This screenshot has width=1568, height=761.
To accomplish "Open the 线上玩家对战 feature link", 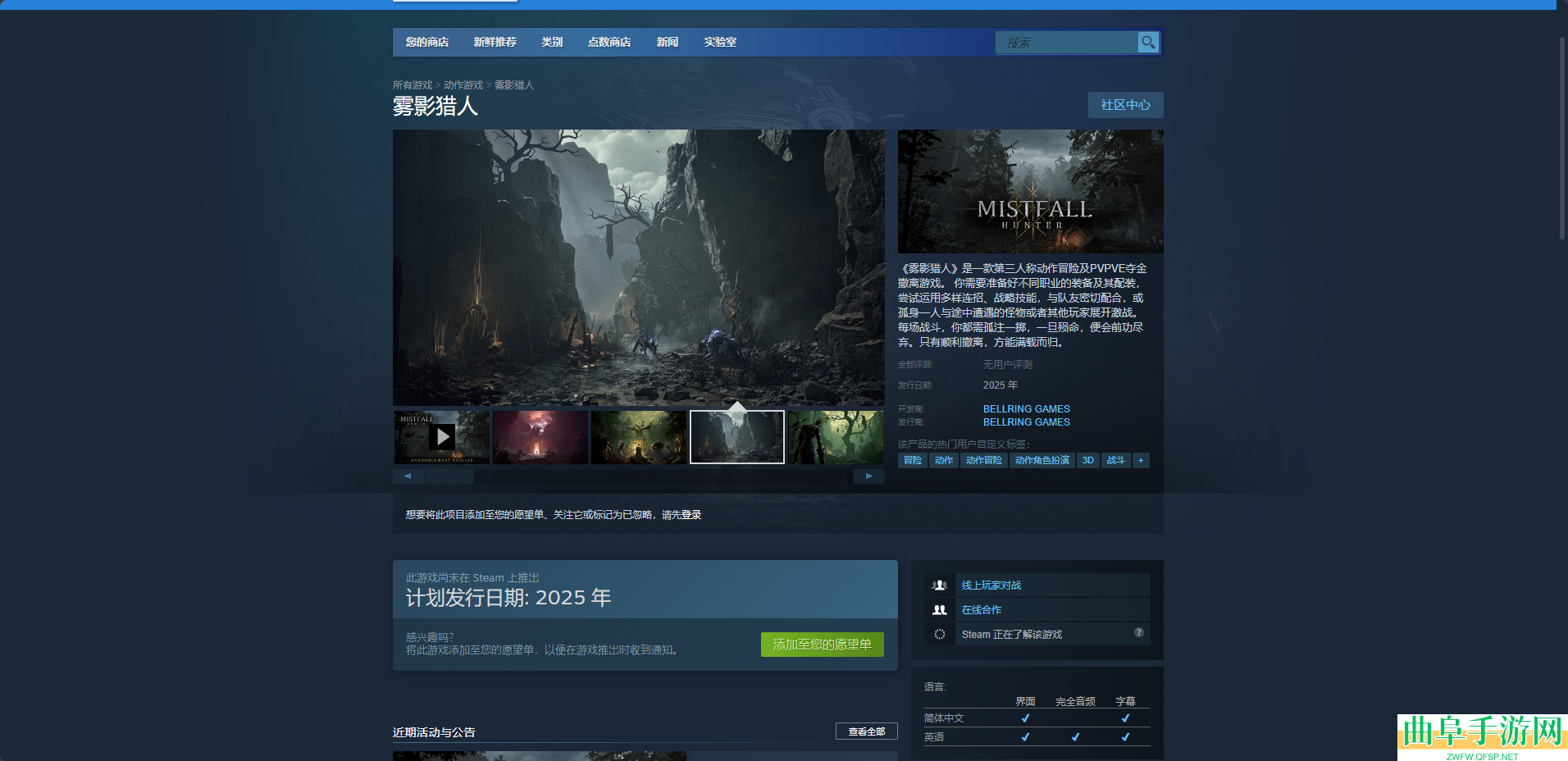I will [991, 586].
